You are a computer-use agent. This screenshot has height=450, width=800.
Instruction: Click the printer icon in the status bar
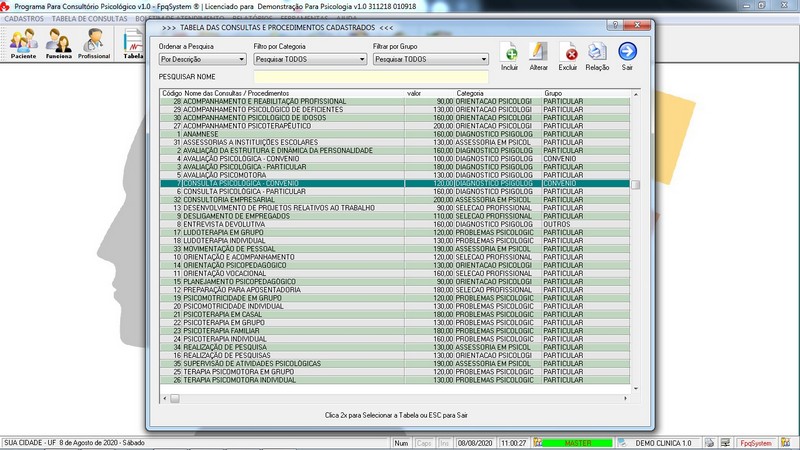709,443
